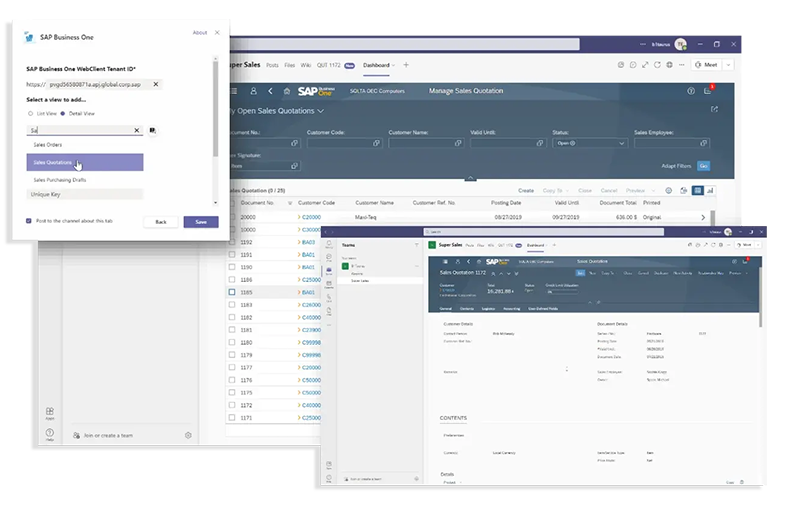The image size is (800, 509).
Task: Click the SAP header back arrow
Action: [x=270, y=91]
